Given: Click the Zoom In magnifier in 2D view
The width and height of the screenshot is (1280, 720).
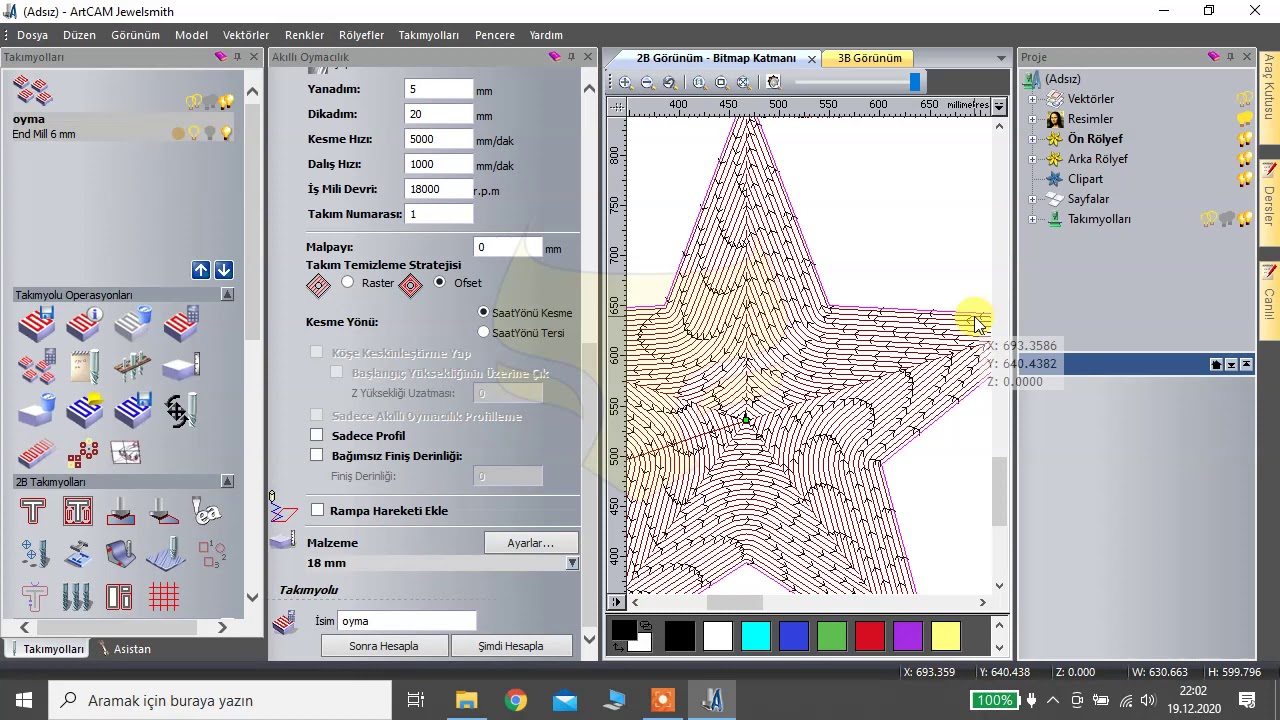Looking at the screenshot, I should (625, 83).
